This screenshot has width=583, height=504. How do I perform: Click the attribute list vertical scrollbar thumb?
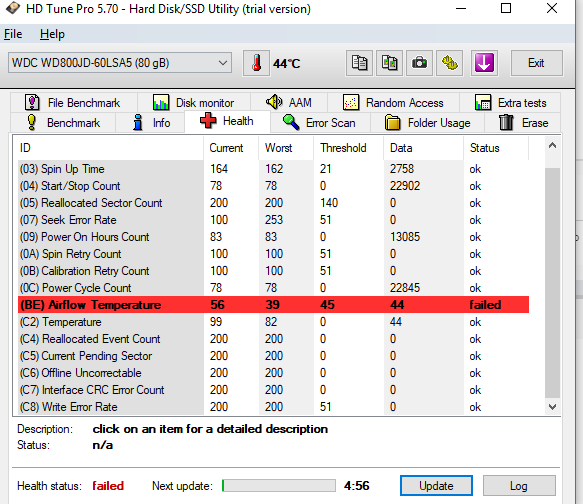click(553, 282)
